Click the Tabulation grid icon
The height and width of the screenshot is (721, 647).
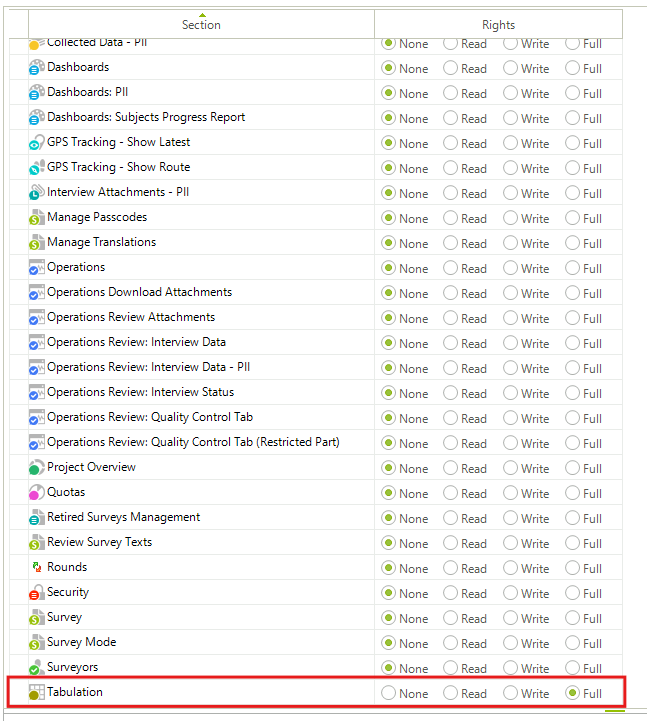36,692
